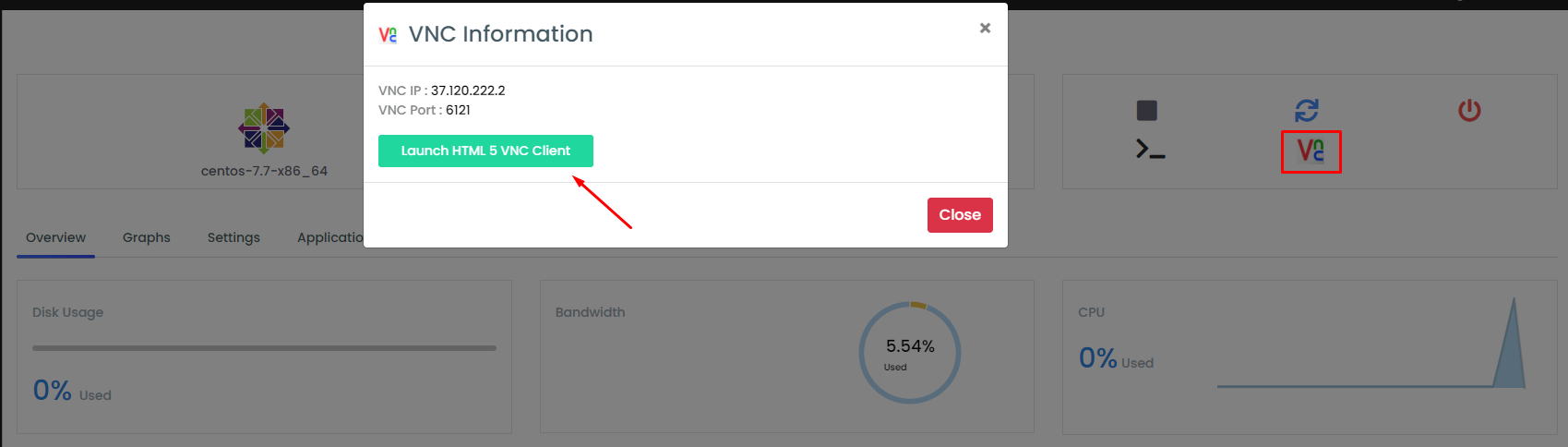Click the blue restart arrows icon
Image resolution: width=1568 pixels, height=447 pixels.
click(1307, 111)
